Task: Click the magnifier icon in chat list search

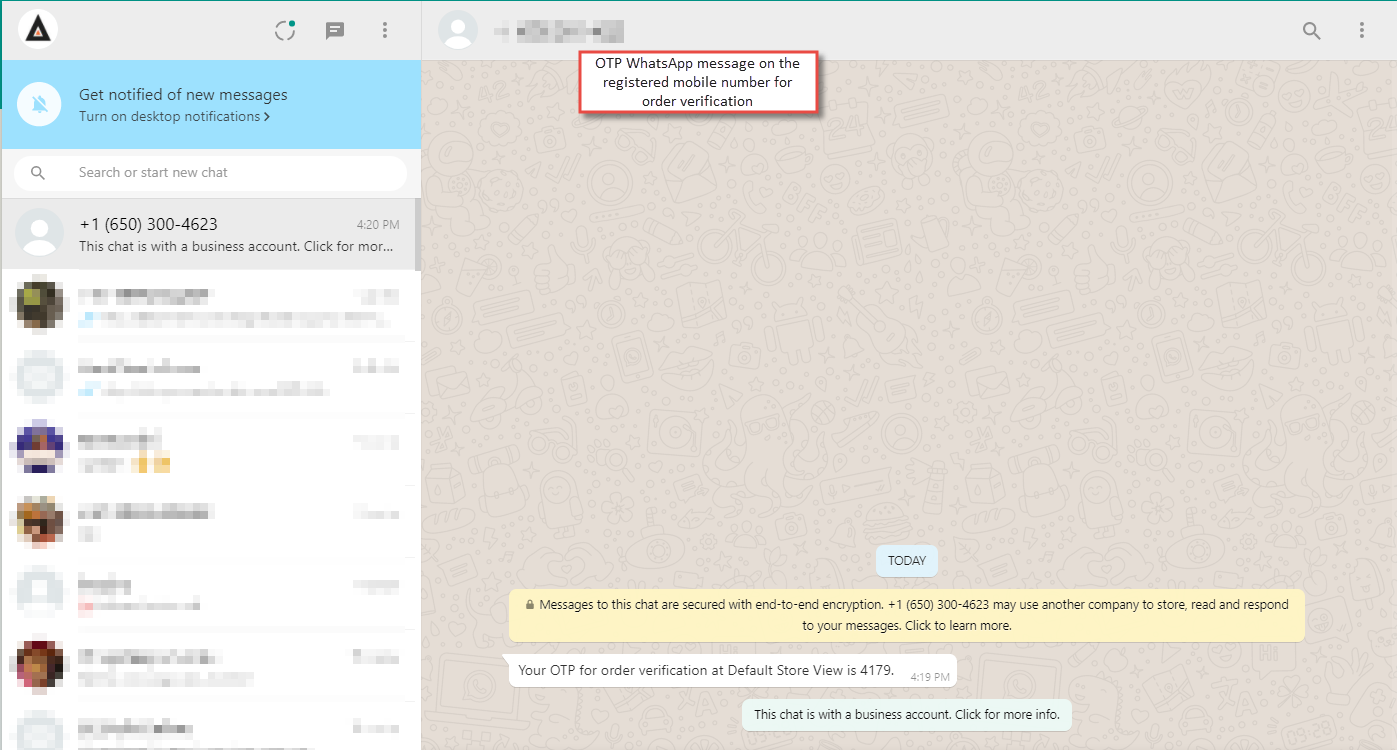Action: [38, 173]
